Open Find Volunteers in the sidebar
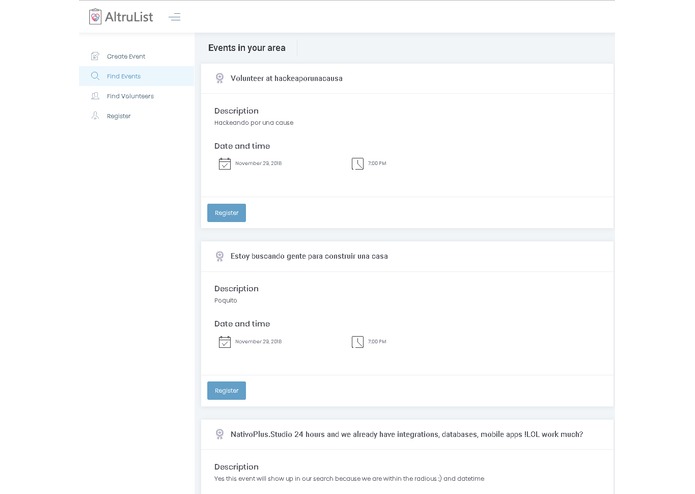Viewport: 695px width, 494px height. [x=137, y=96]
